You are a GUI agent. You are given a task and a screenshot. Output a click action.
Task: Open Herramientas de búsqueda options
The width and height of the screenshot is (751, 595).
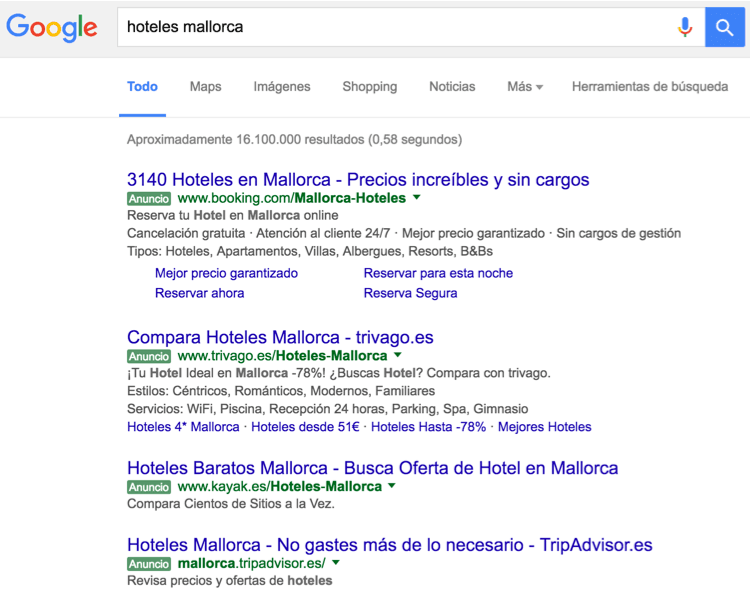(650, 87)
